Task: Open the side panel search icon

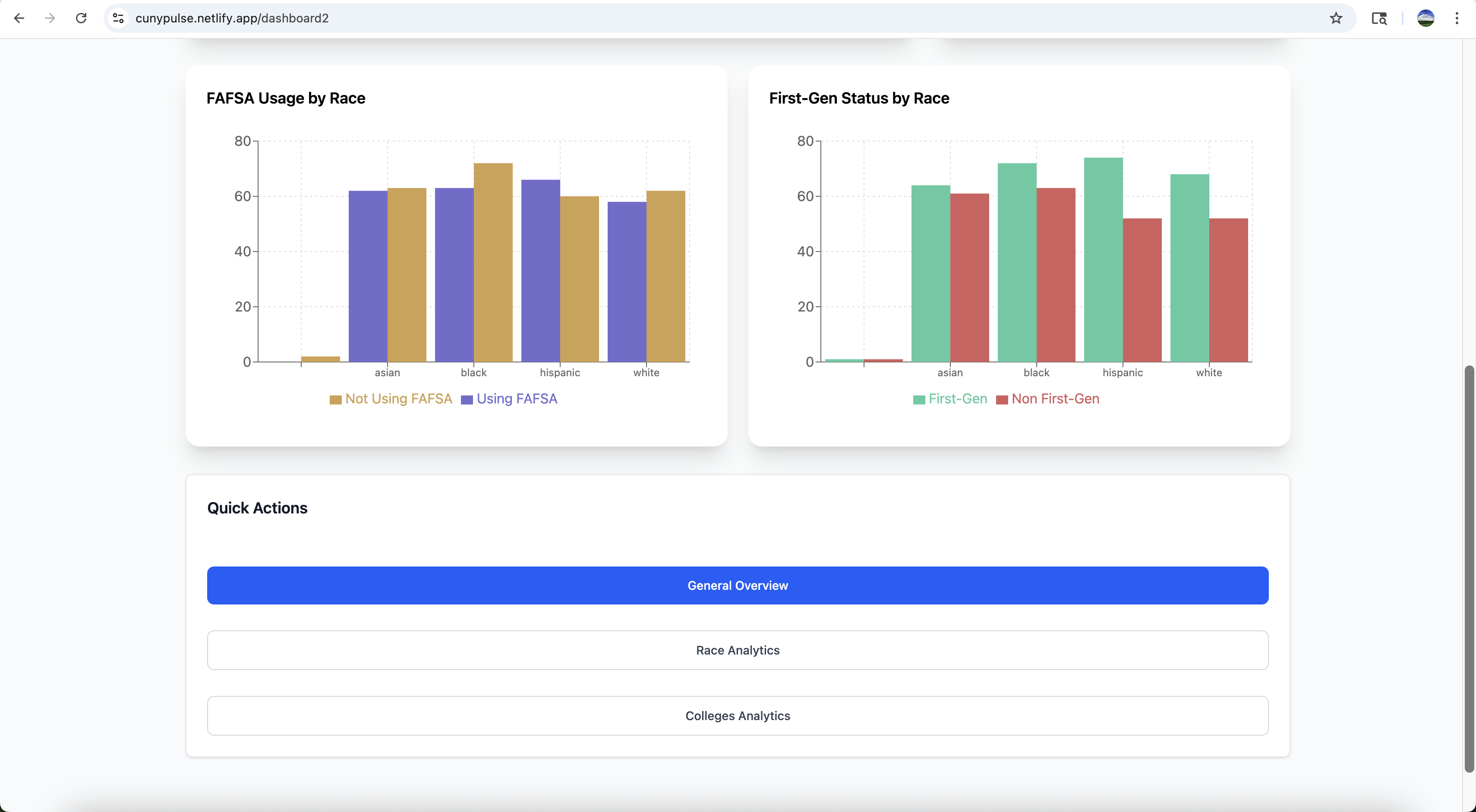Action: pyautogui.click(x=1378, y=18)
